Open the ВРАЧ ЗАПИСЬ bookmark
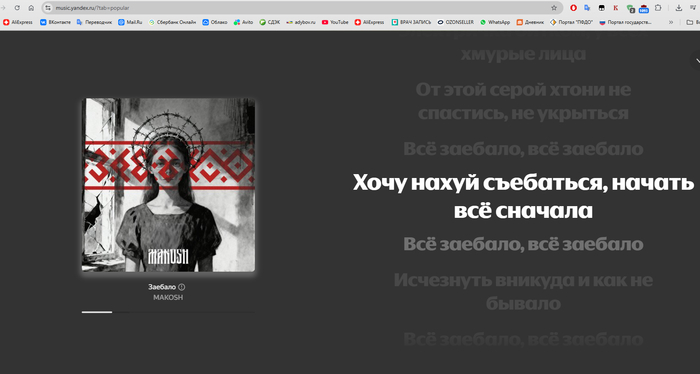The height and width of the screenshot is (374, 700). coord(411,22)
